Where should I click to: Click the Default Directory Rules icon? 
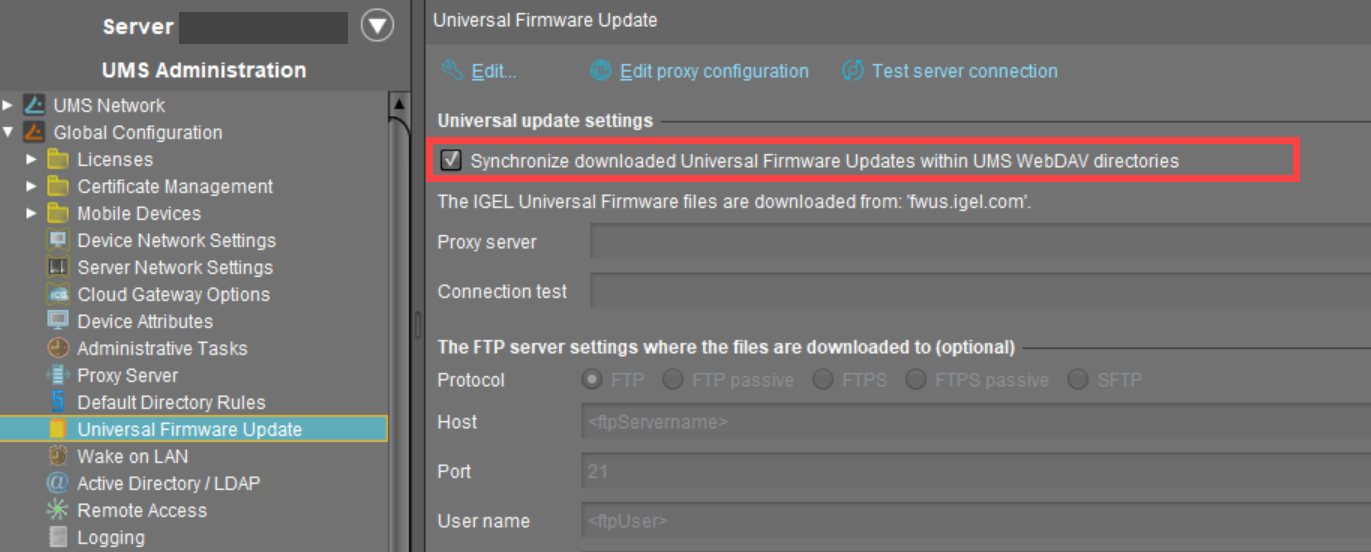coord(59,402)
